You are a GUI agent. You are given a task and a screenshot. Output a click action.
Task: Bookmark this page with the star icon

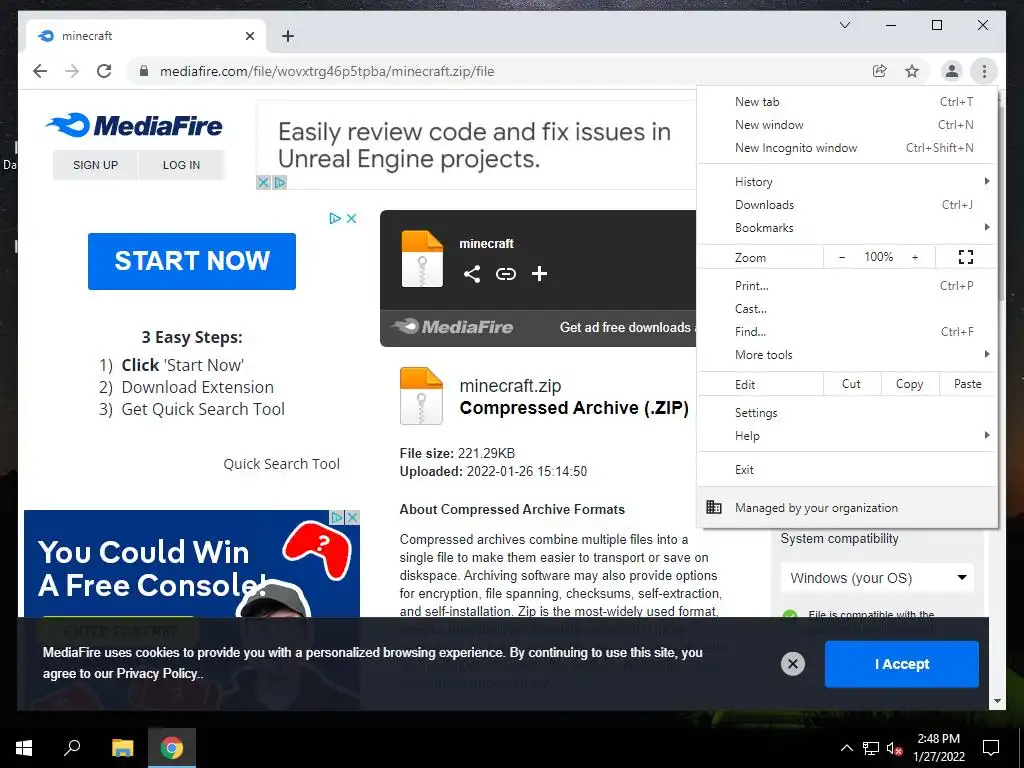click(912, 71)
